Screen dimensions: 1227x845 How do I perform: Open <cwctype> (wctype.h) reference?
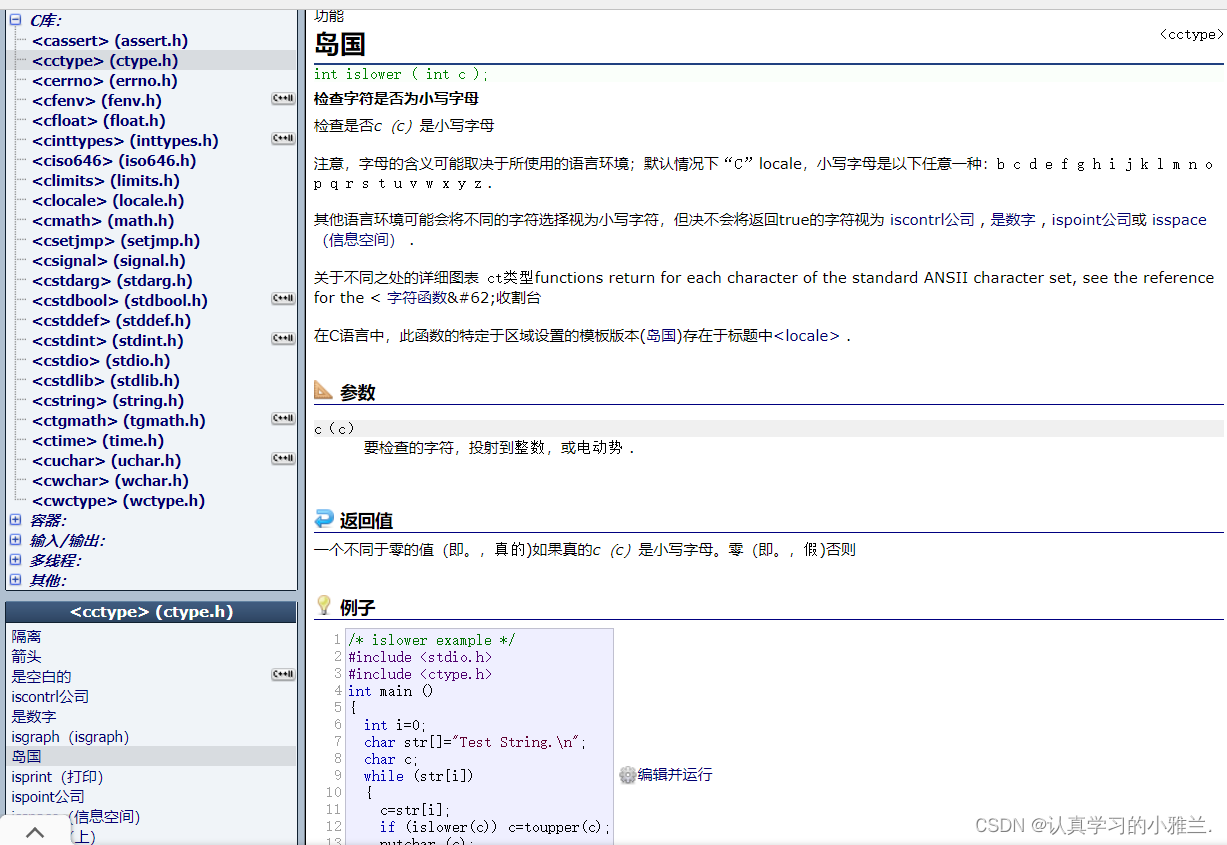(x=118, y=501)
